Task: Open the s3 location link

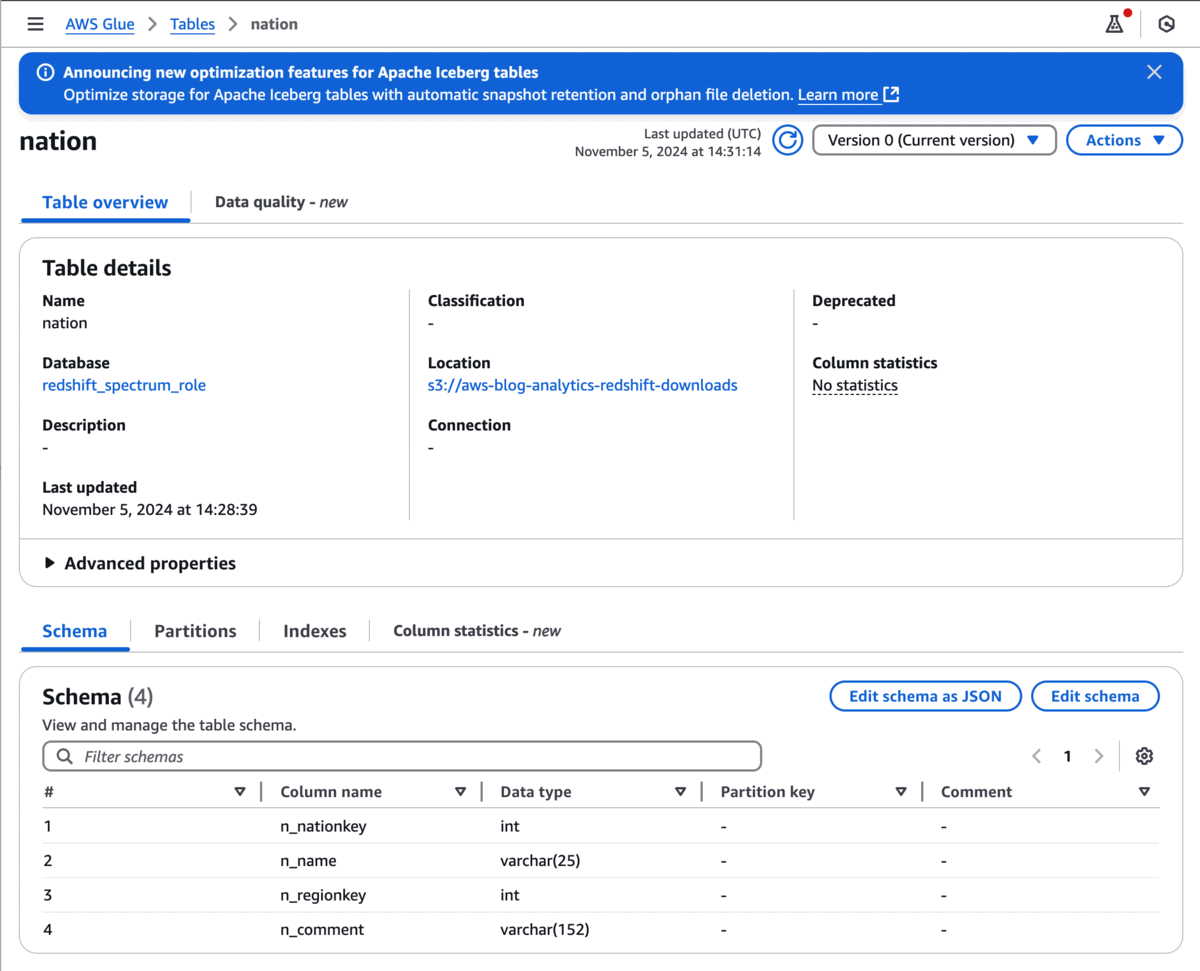Action: [582, 385]
